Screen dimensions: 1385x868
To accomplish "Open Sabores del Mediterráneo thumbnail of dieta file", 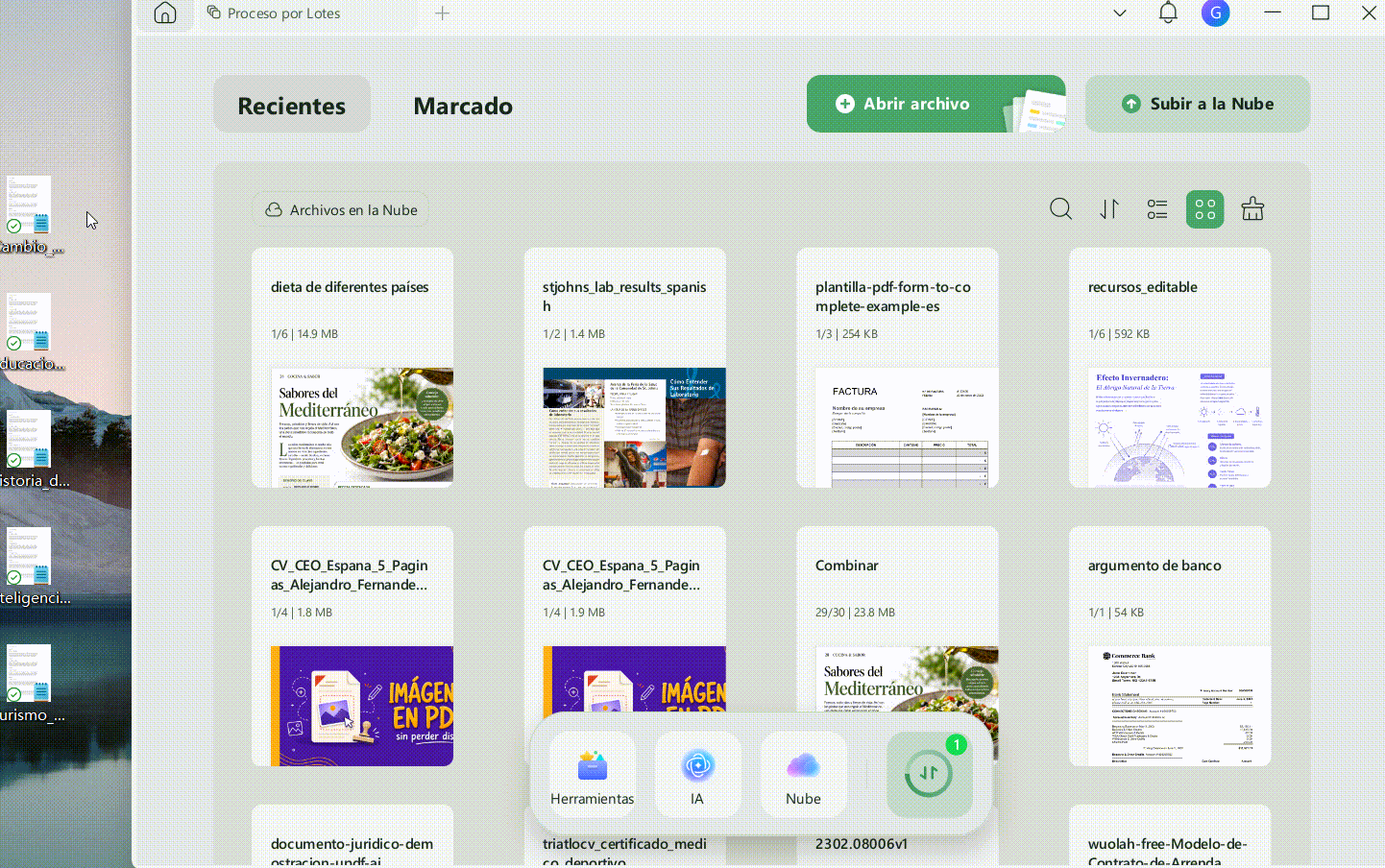I will [362, 427].
